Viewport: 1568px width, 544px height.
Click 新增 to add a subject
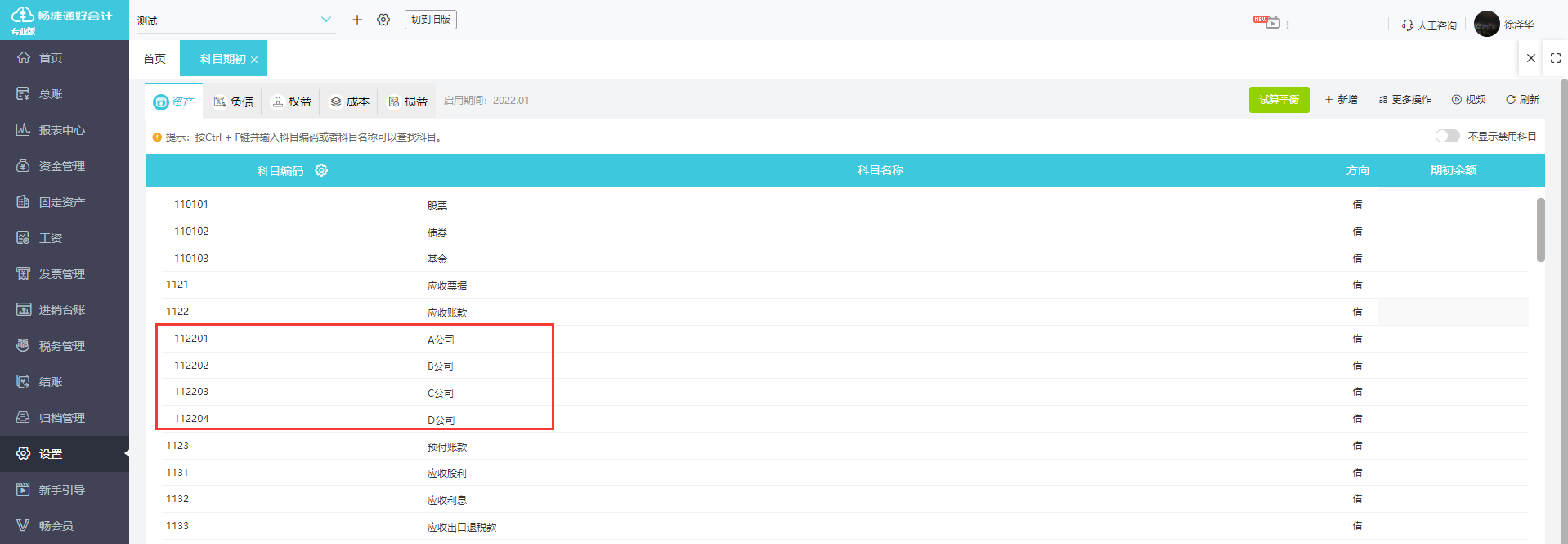1342,100
